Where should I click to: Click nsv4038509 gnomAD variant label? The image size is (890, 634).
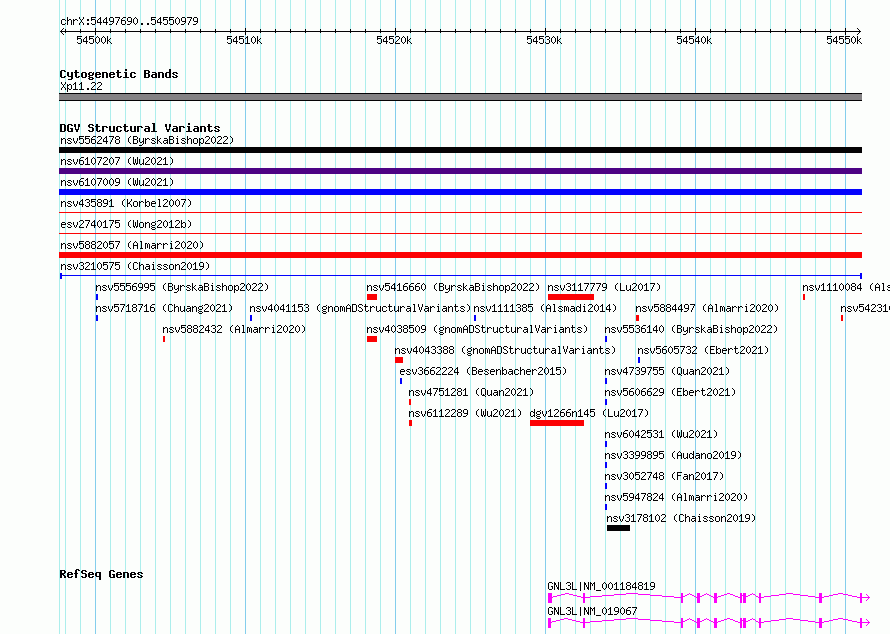(477, 329)
